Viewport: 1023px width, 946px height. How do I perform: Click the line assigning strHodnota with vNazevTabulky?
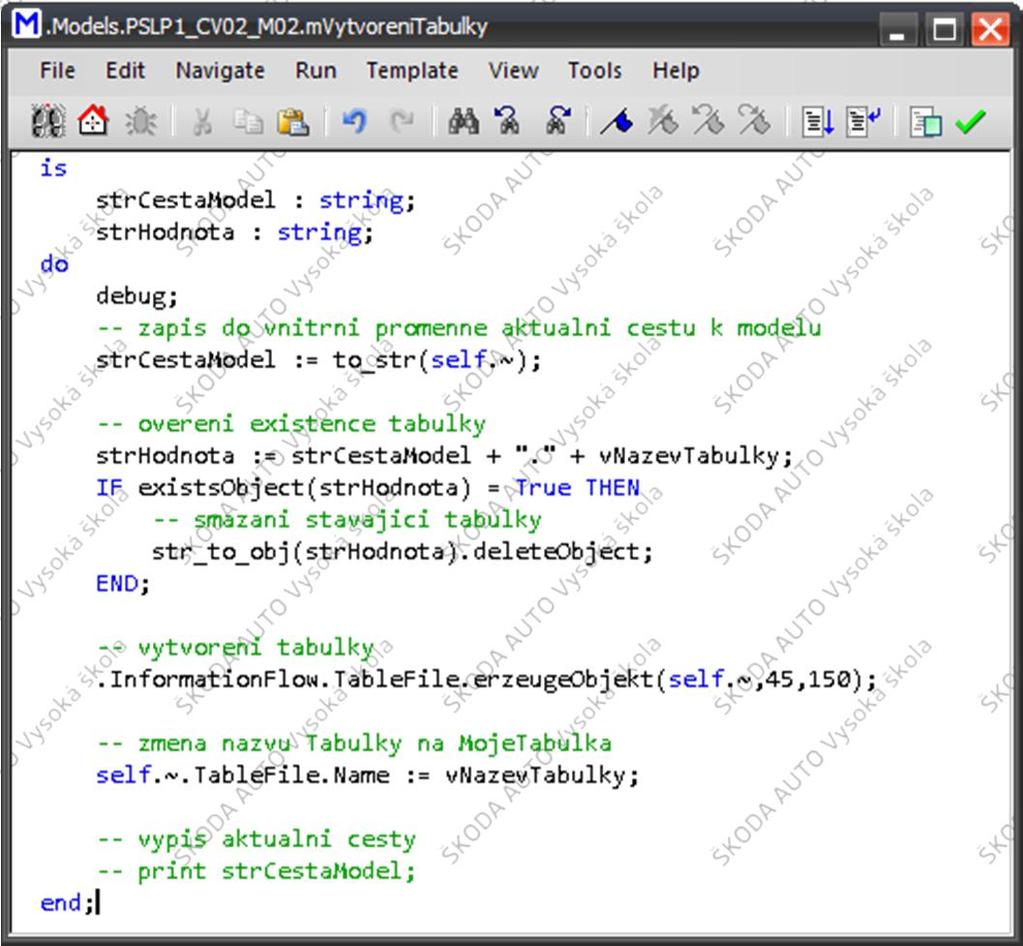tap(444, 455)
